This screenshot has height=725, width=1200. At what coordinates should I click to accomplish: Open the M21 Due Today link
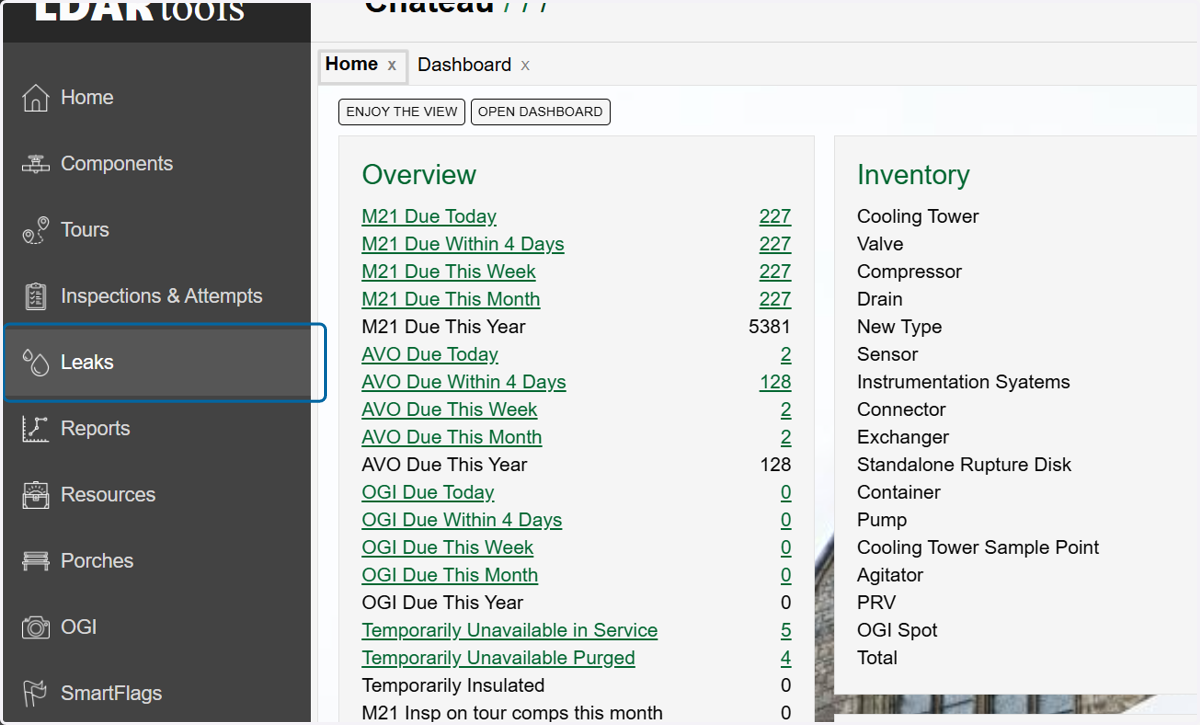[429, 217]
